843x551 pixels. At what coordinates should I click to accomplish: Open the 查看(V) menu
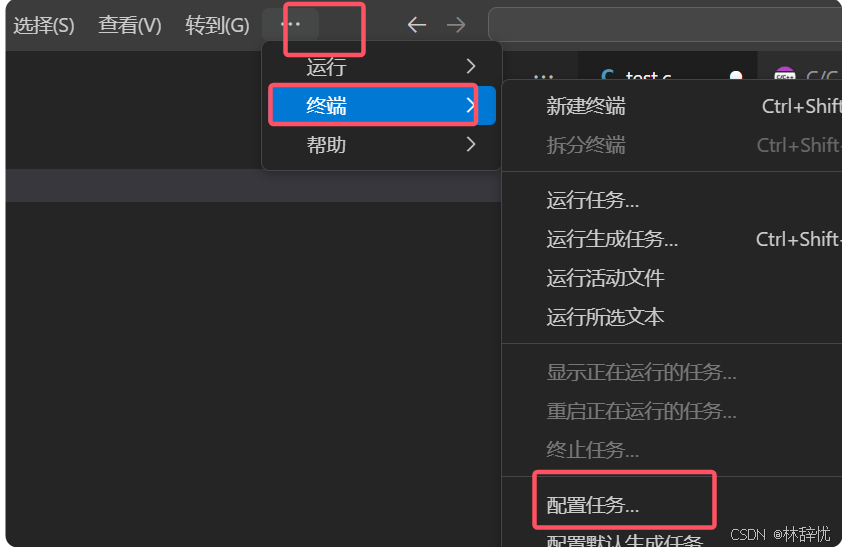click(130, 25)
